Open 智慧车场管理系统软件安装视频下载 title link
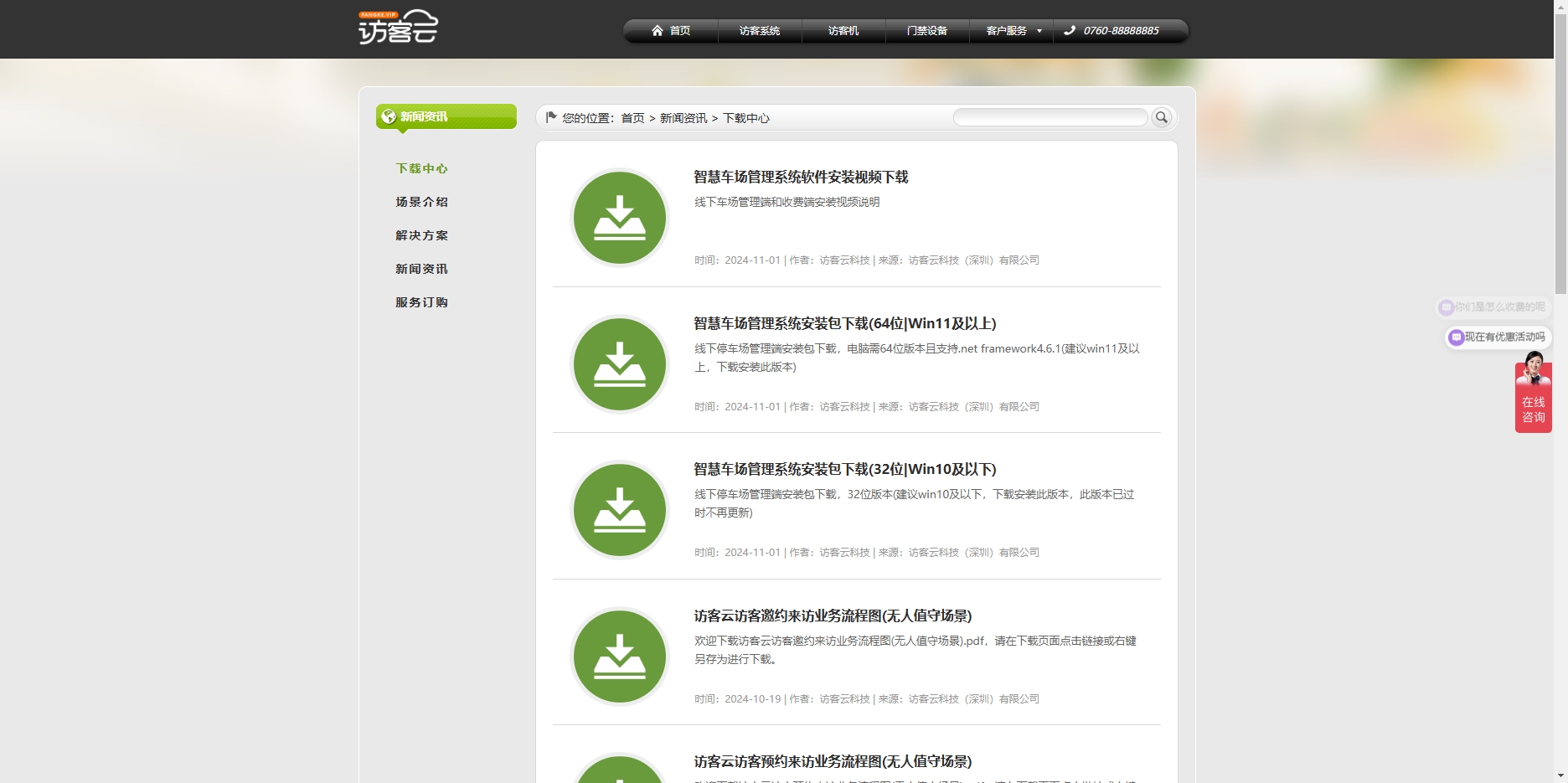 [x=801, y=177]
